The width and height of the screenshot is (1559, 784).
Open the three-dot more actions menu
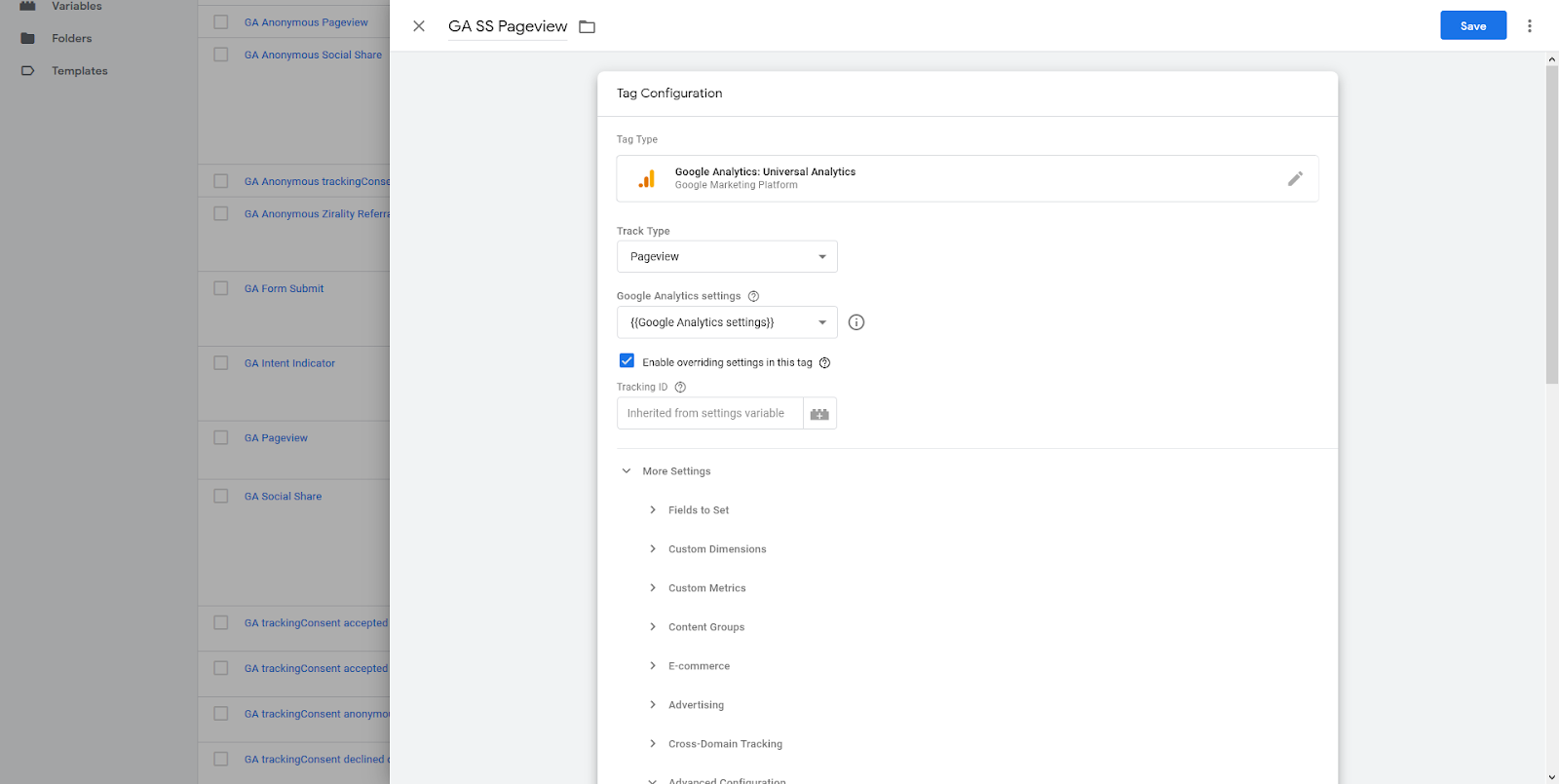tap(1529, 26)
